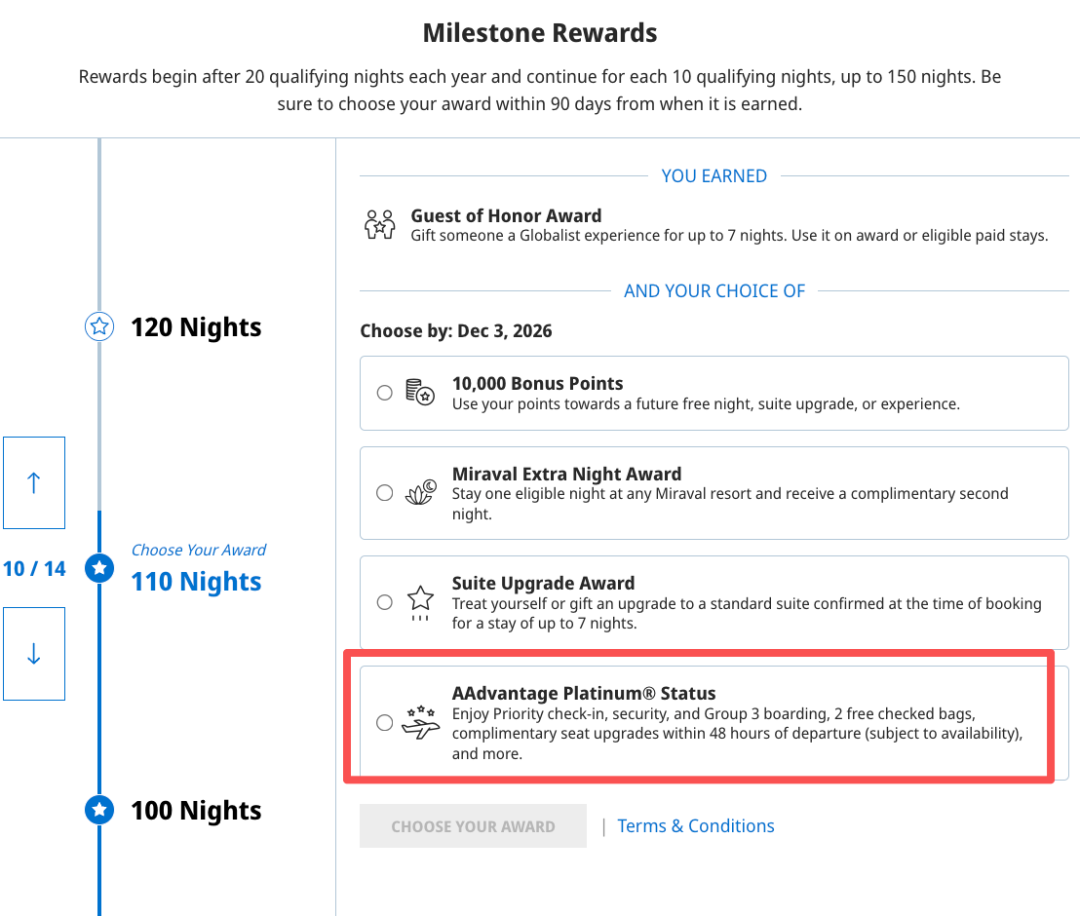The width and height of the screenshot is (1080, 916).
Task: Select the 120 Nights milestone label
Action: tap(196, 327)
